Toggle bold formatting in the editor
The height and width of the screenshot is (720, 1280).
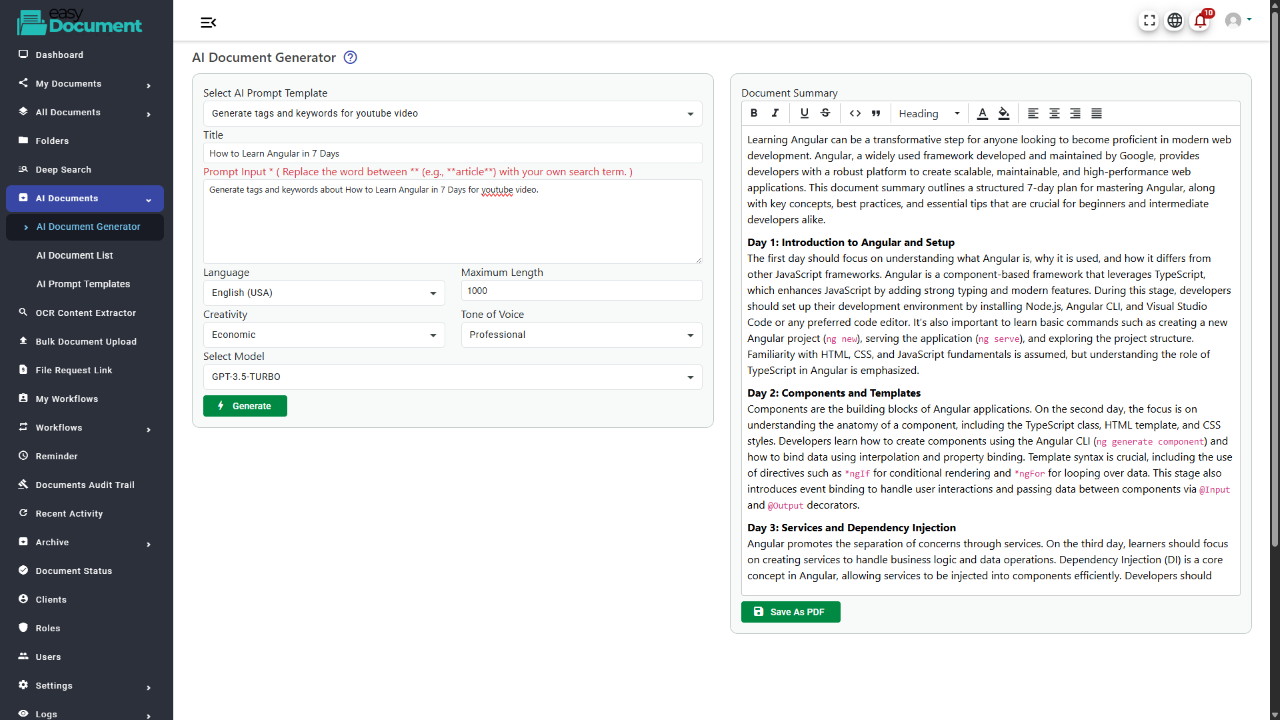pyautogui.click(x=754, y=113)
